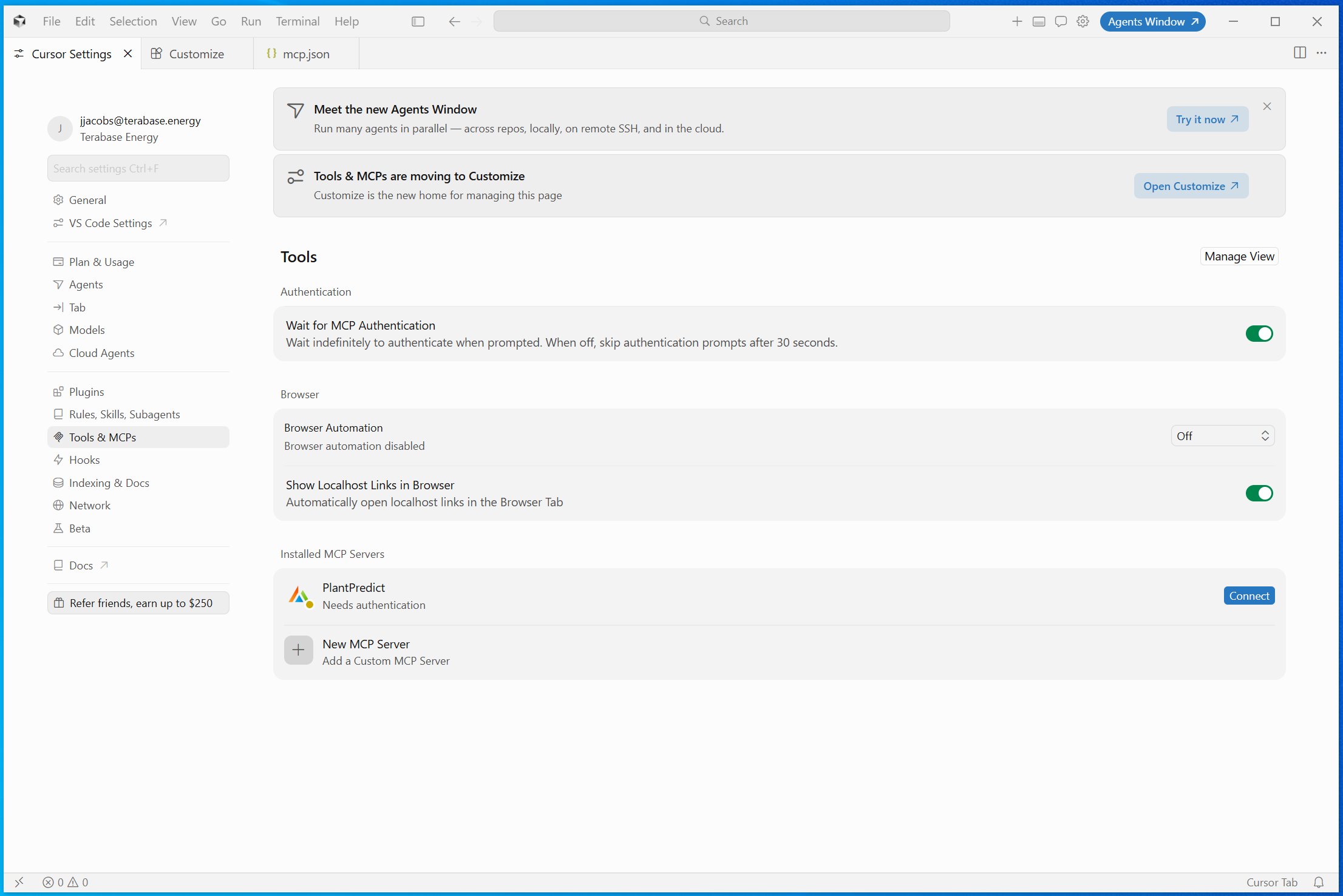The width and height of the screenshot is (1343, 896).
Task: Toggle the primary sidebar layout icon
Action: [x=418, y=21]
